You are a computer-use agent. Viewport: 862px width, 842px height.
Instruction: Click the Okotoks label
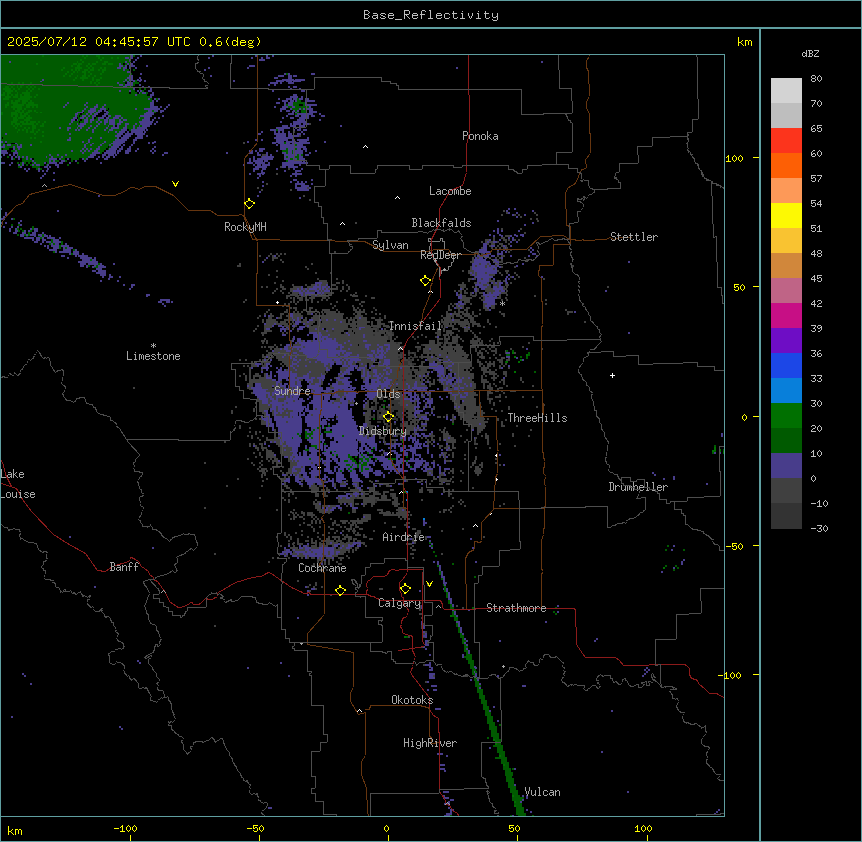pos(412,700)
